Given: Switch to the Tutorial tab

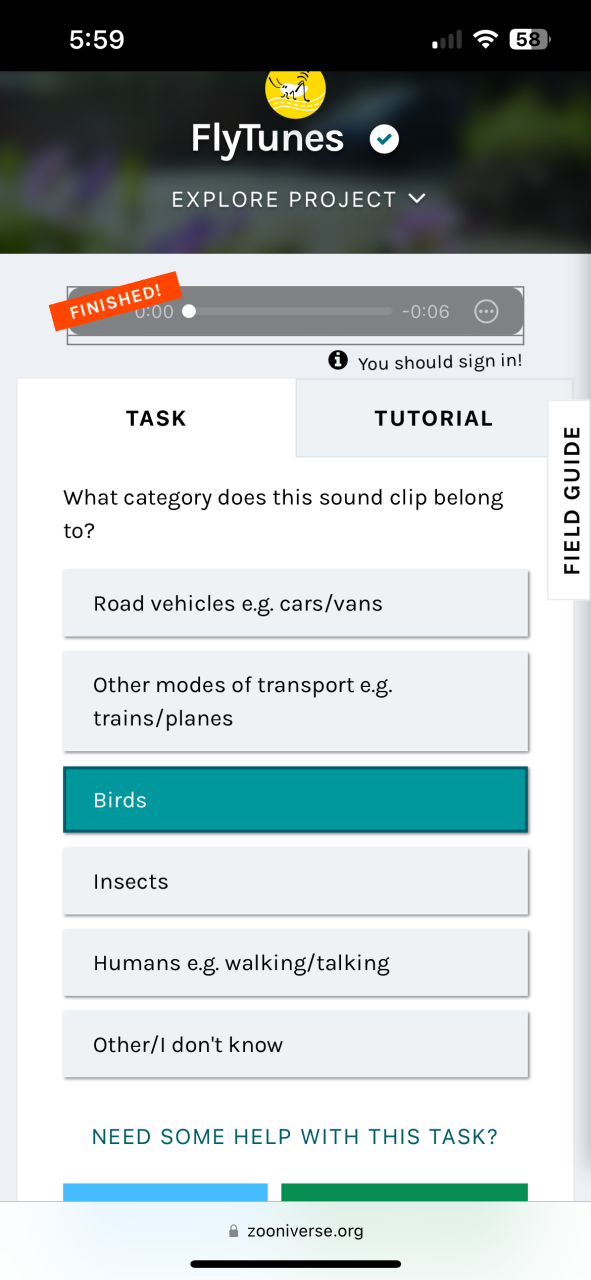Looking at the screenshot, I should pos(434,418).
